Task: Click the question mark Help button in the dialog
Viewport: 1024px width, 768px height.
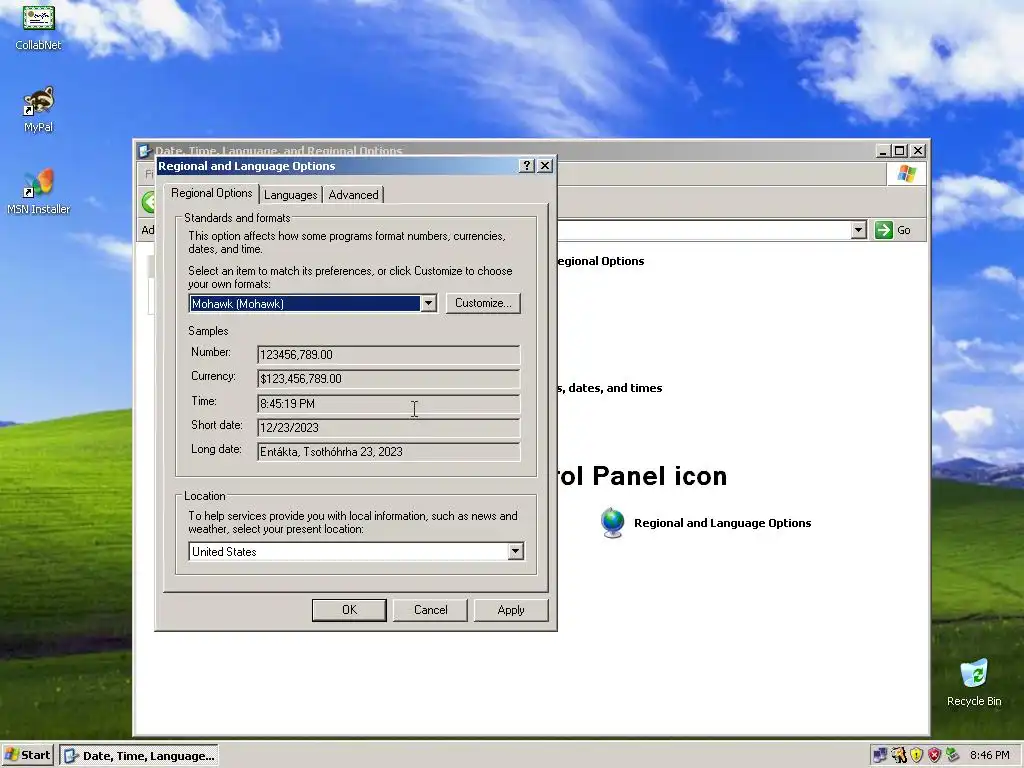Action: (526, 166)
